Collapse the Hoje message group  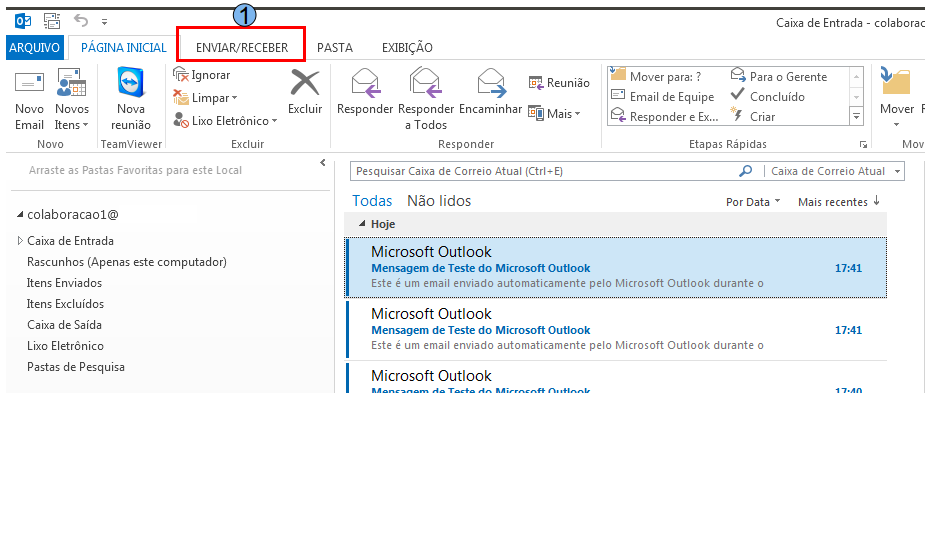coord(362,224)
